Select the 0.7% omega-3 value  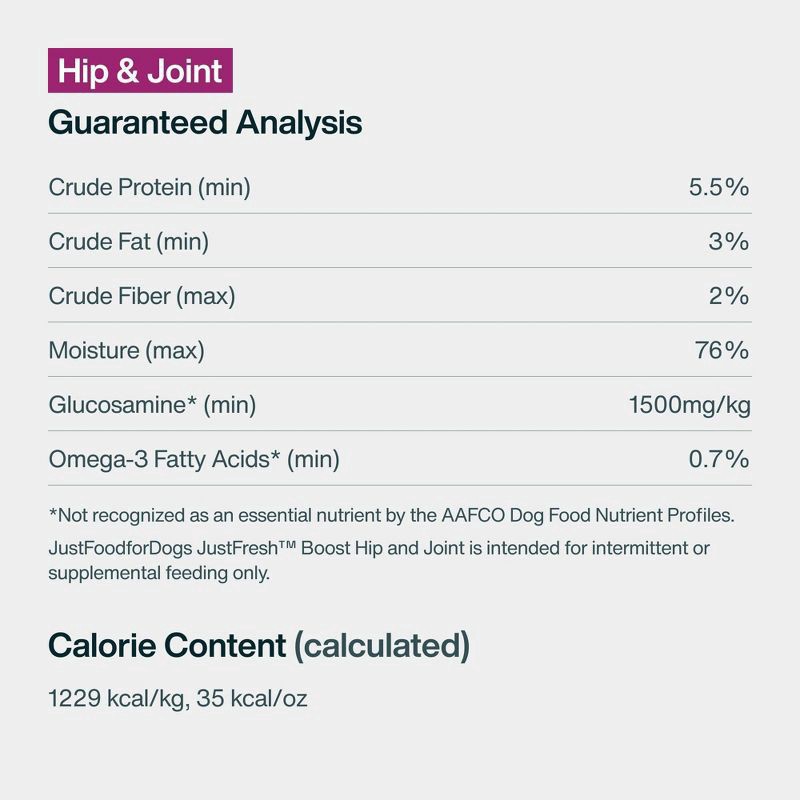(x=718, y=459)
